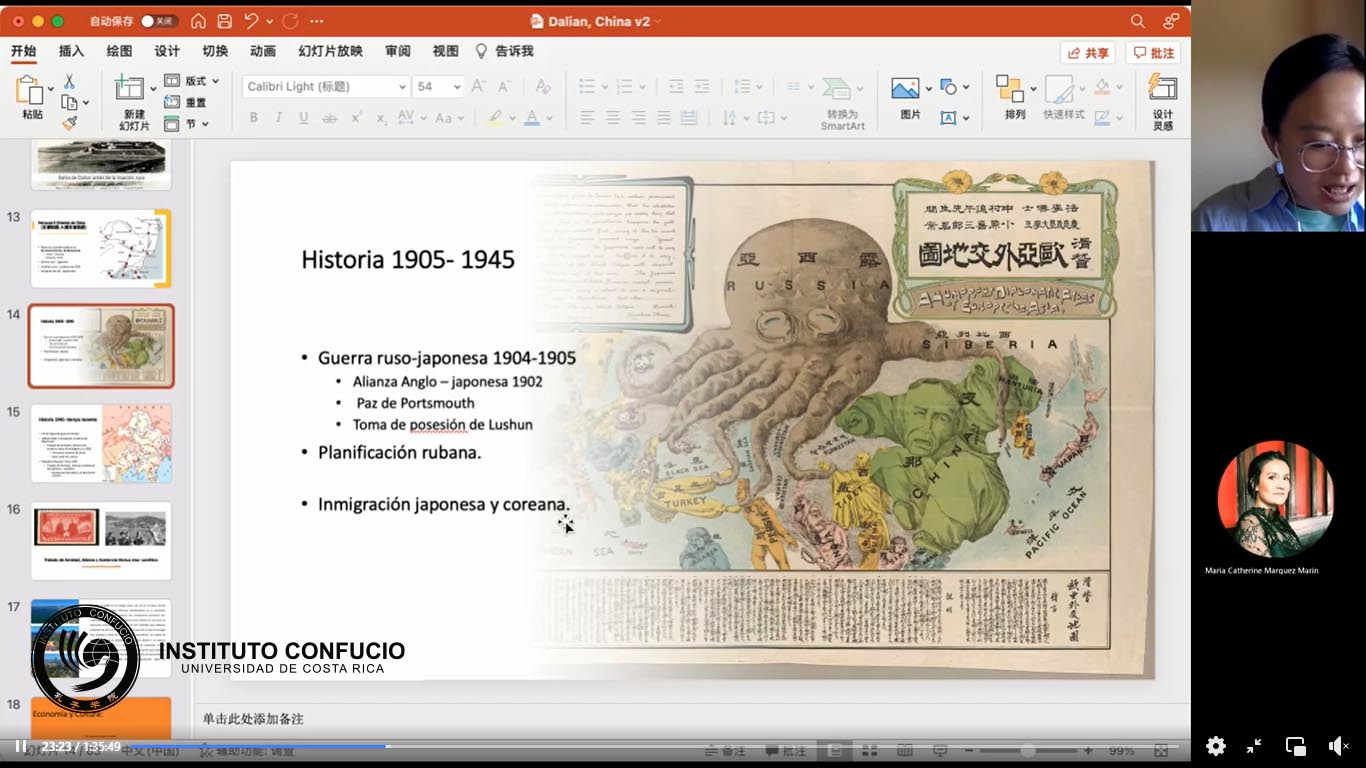Open the 审阅 tab
The height and width of the screenshot is (768, 1366).
coord(397,51)
